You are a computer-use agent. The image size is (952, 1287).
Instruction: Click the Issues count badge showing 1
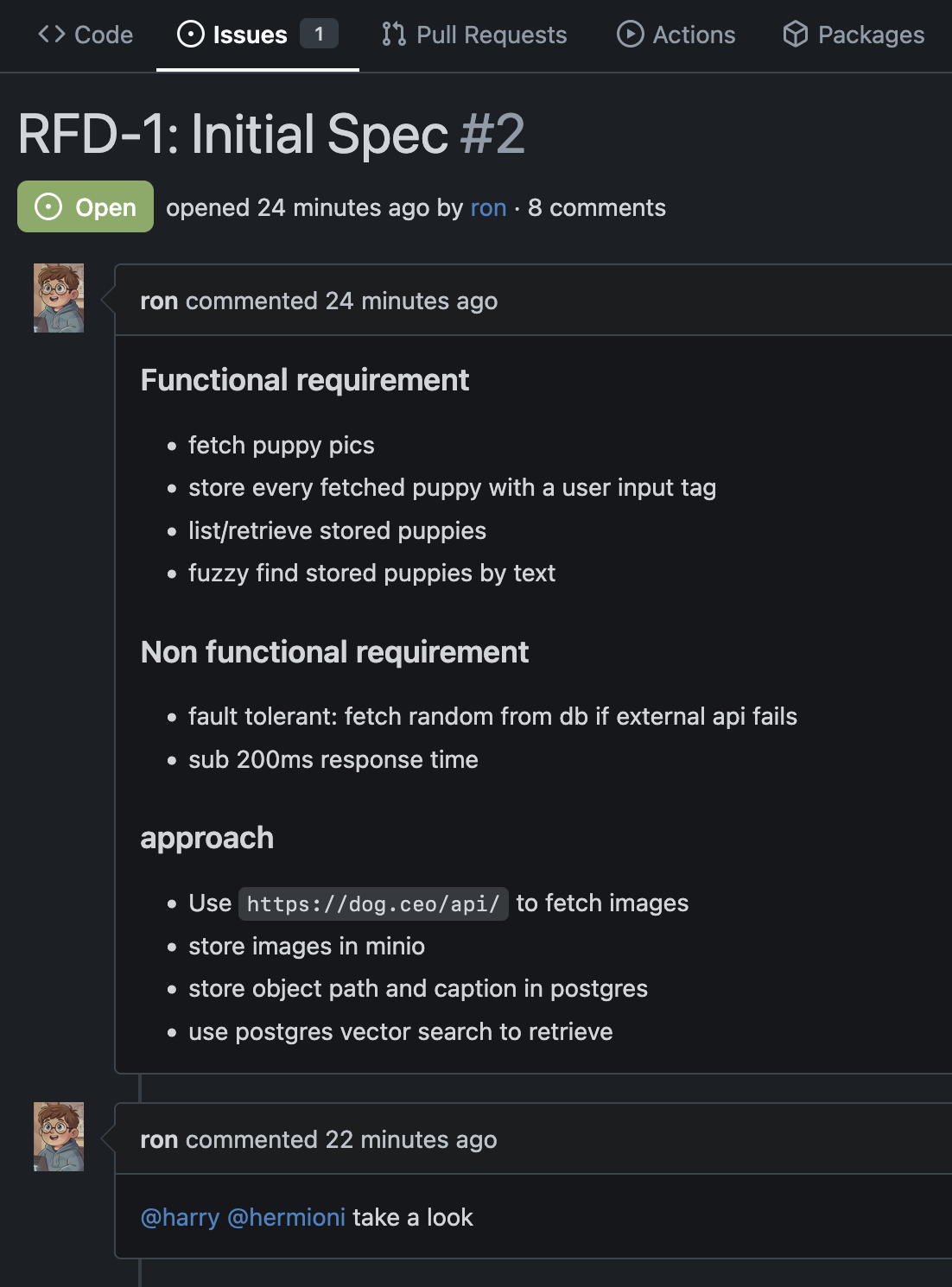tap(319, 35)
